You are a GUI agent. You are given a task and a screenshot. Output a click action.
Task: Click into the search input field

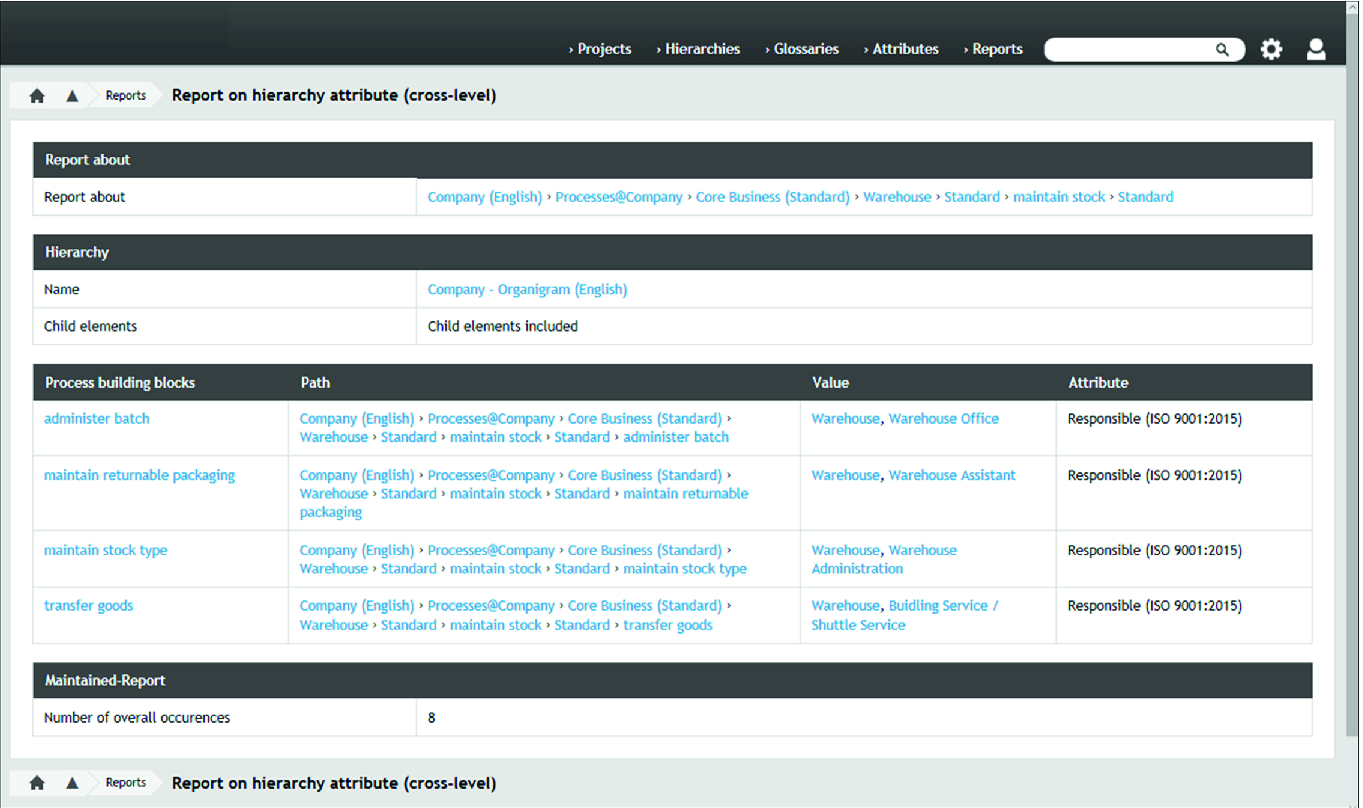(1128, 50)
